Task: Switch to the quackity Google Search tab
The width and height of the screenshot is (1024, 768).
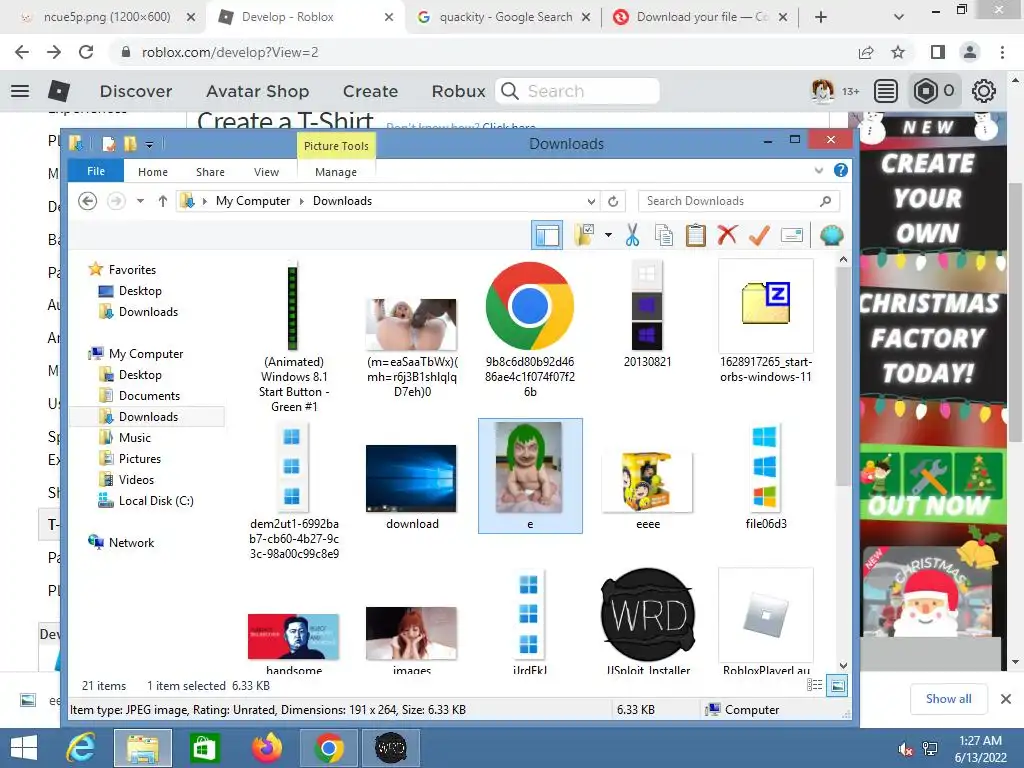Action: click(504, 17)
